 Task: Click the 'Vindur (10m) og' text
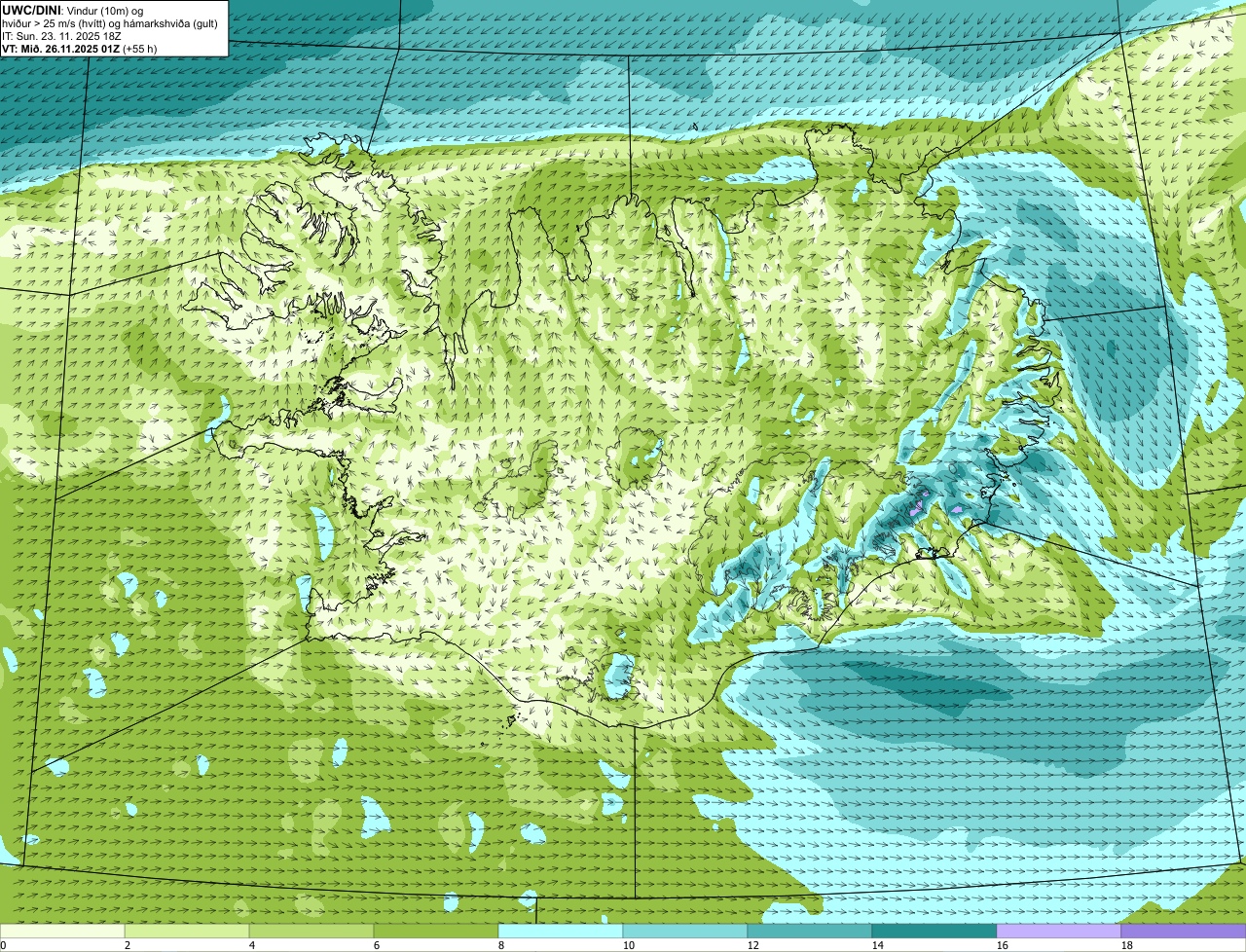[x=105, y=10]
